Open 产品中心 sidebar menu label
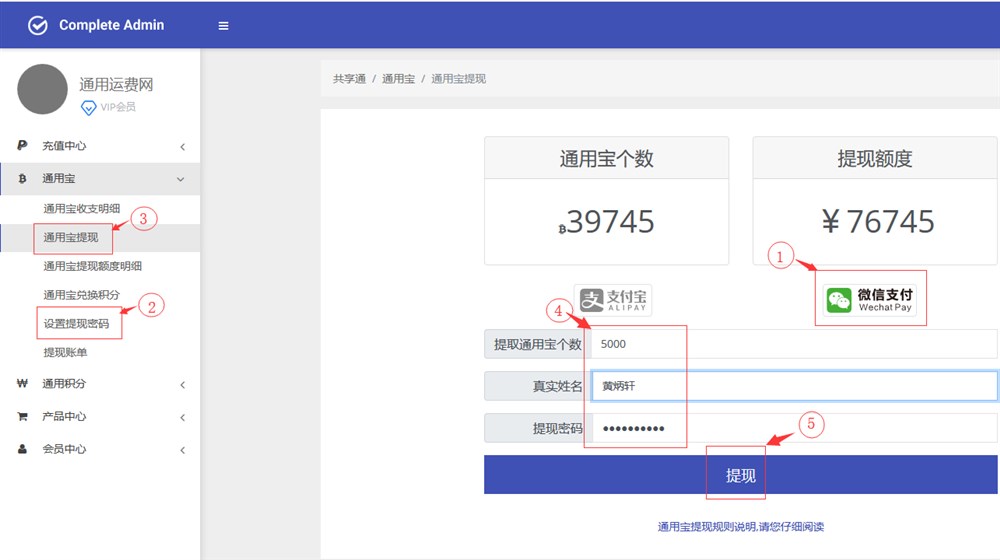The width and height of the screenshot is (1000, 560). click(x=64, y=416)
